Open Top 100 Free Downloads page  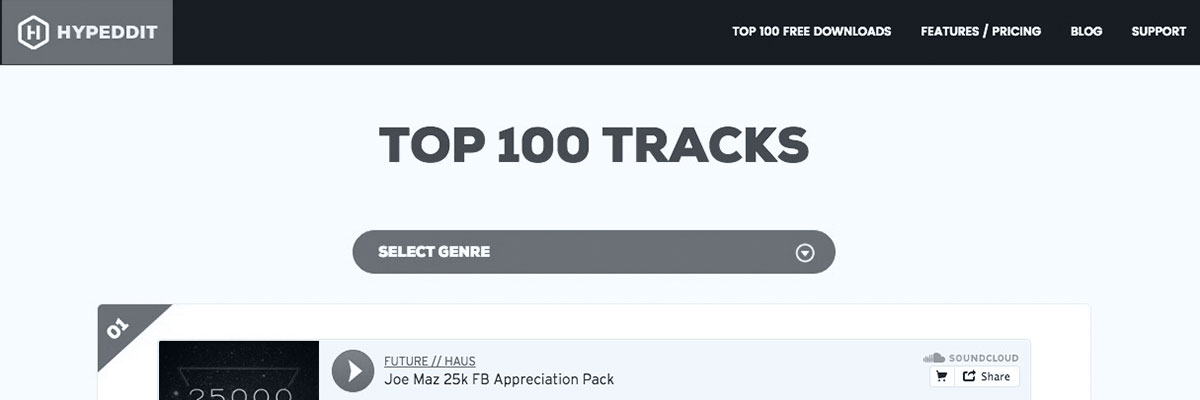click(x=811, y=32)
